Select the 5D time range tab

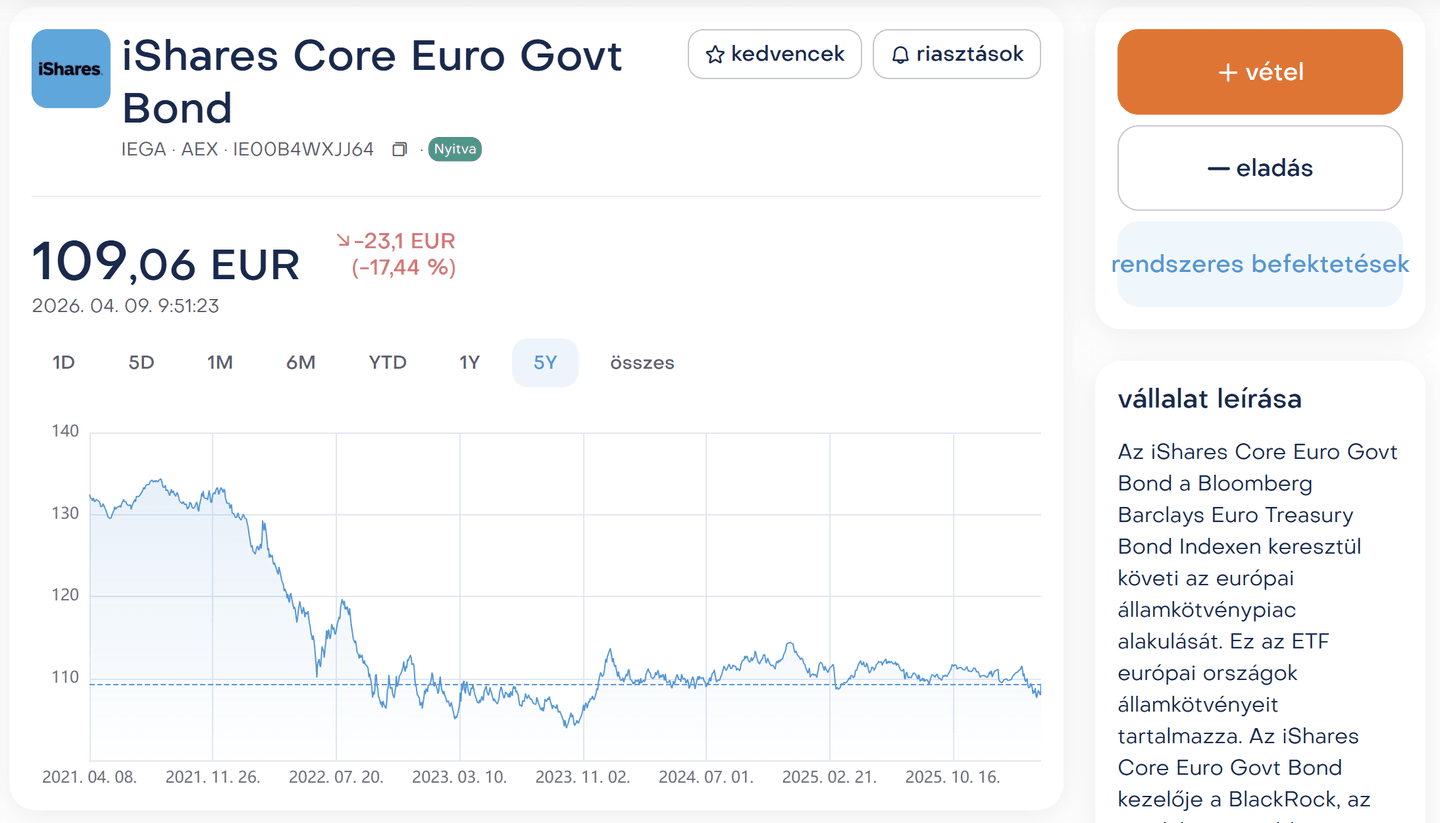(x=141, y=363)
